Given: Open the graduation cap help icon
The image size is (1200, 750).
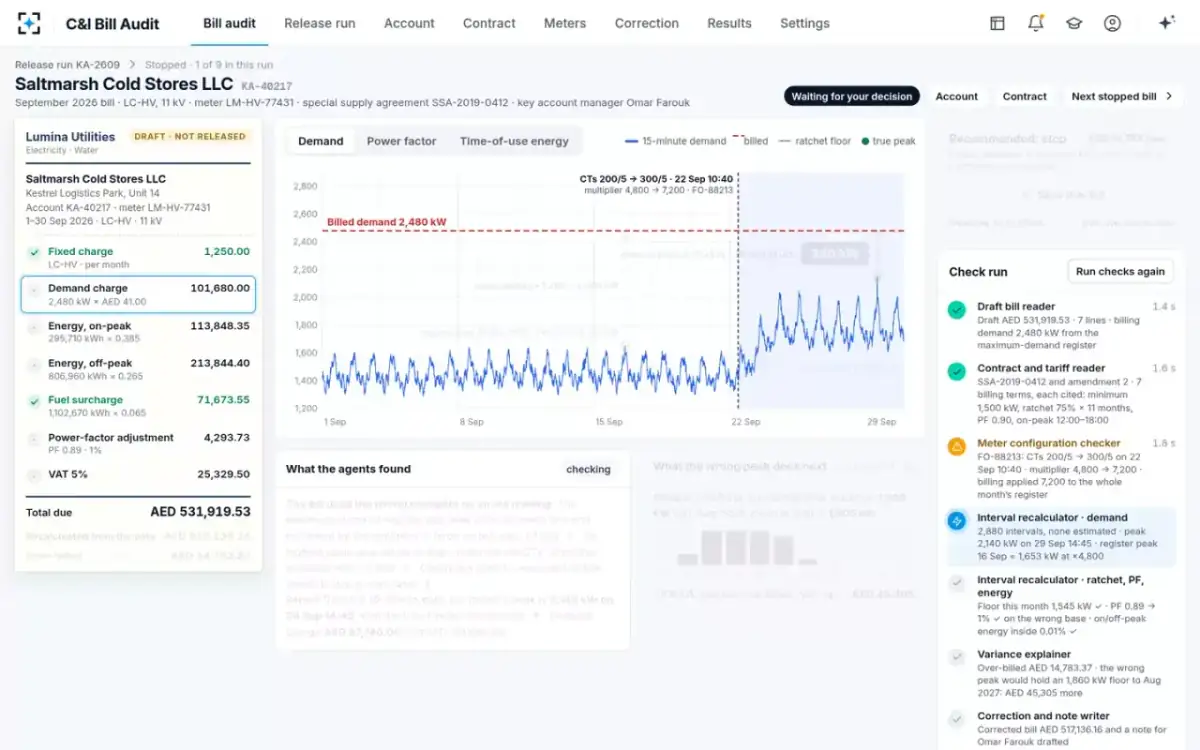Looking at the screenshot, I should (x=1074, y=23).
